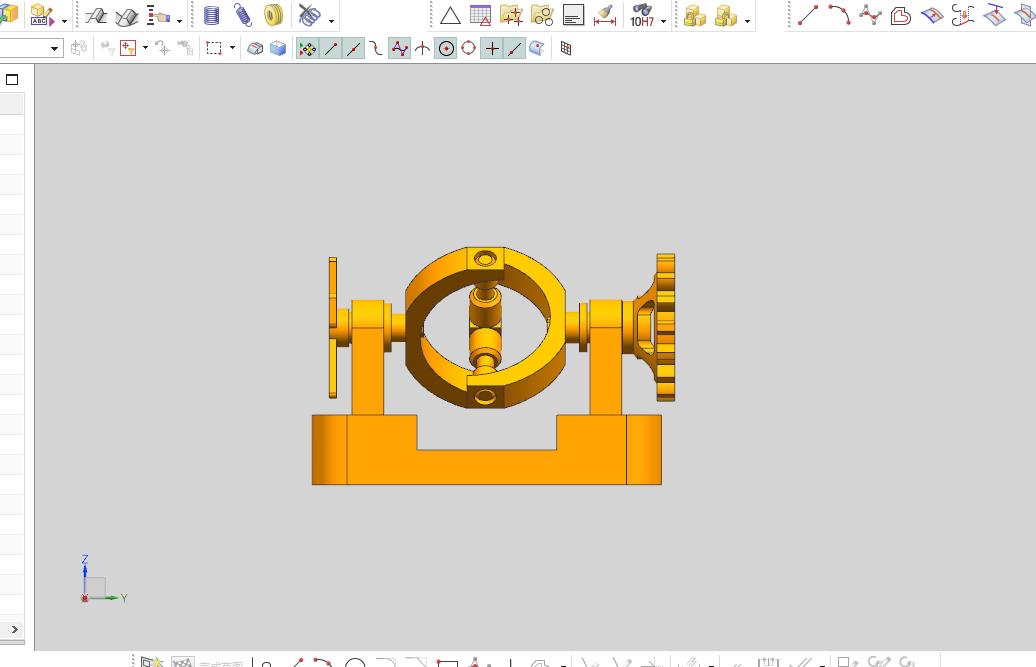The width and height of the screenshot is (1036, 667).
Task: Toggle the intersection snap option
Action: coord(422,49)
